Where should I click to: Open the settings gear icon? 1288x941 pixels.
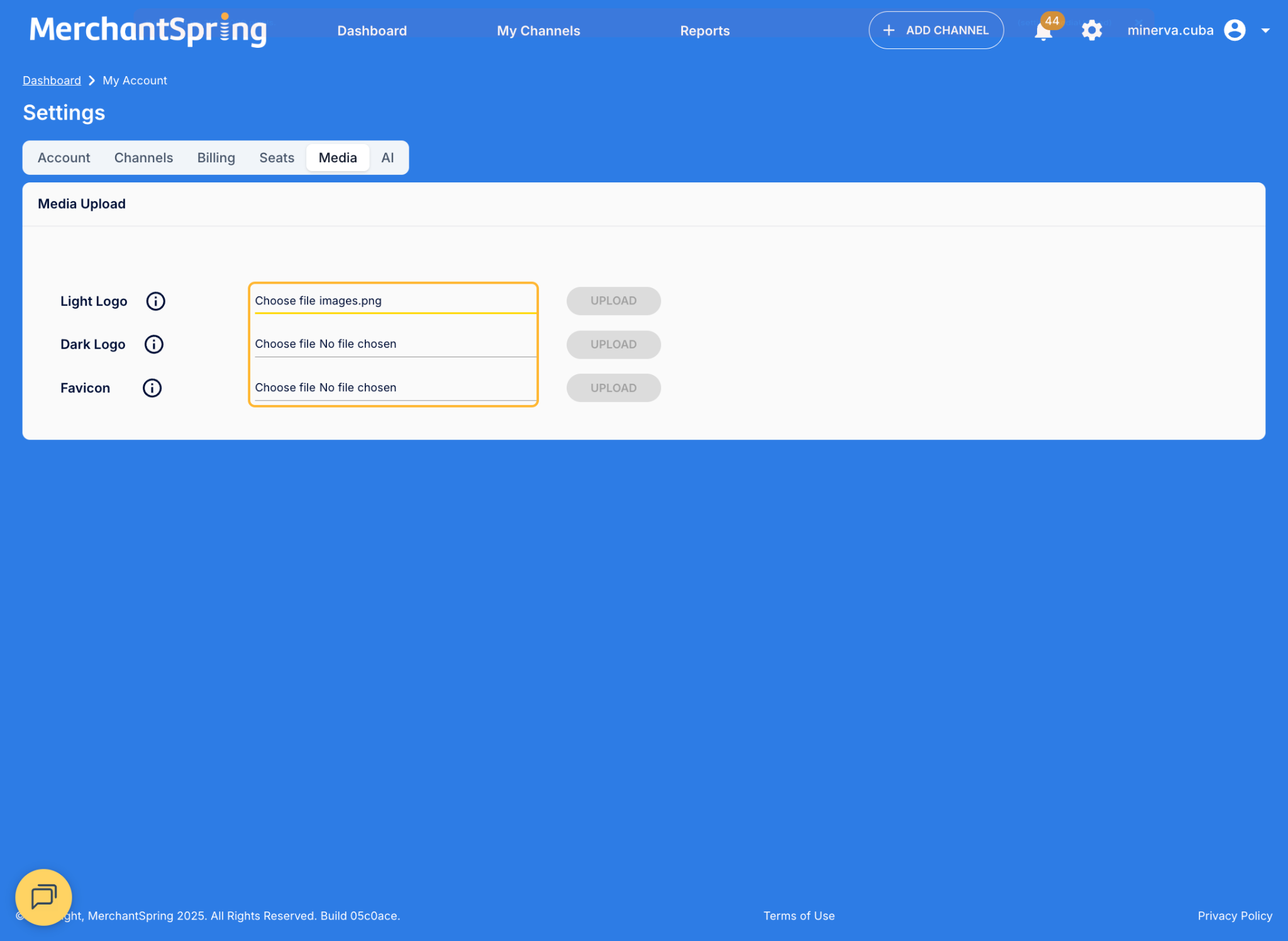(x=1092, y=30)
